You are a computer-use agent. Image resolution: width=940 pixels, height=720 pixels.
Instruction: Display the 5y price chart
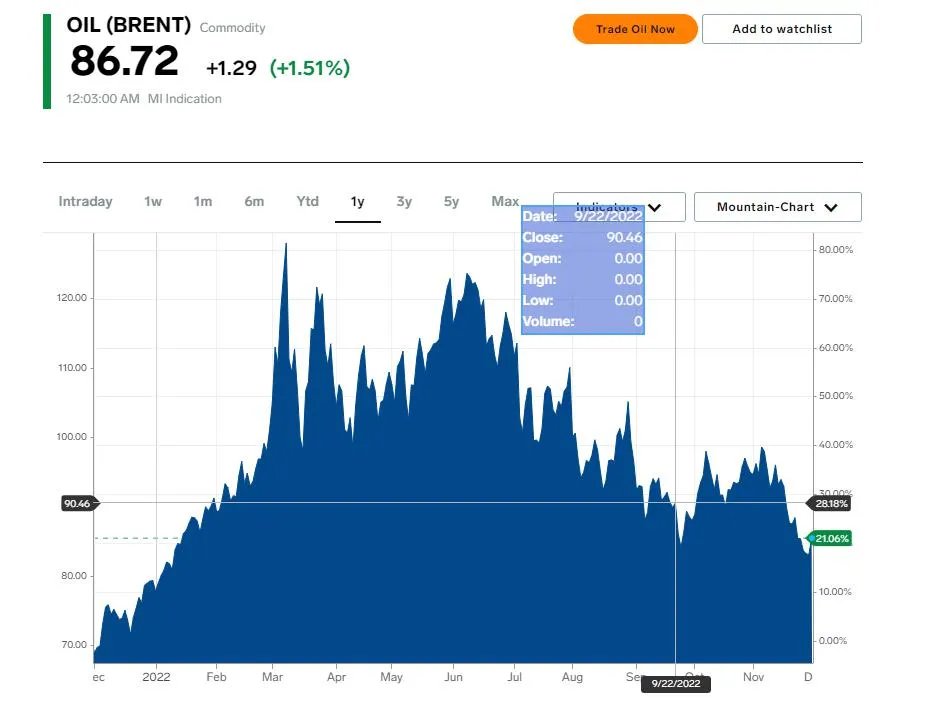(x=451, y=202)
